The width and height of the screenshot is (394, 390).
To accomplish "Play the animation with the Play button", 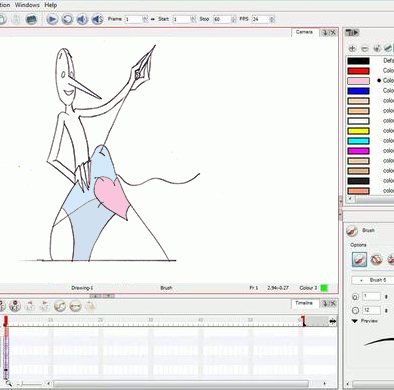I will [52, 19].
